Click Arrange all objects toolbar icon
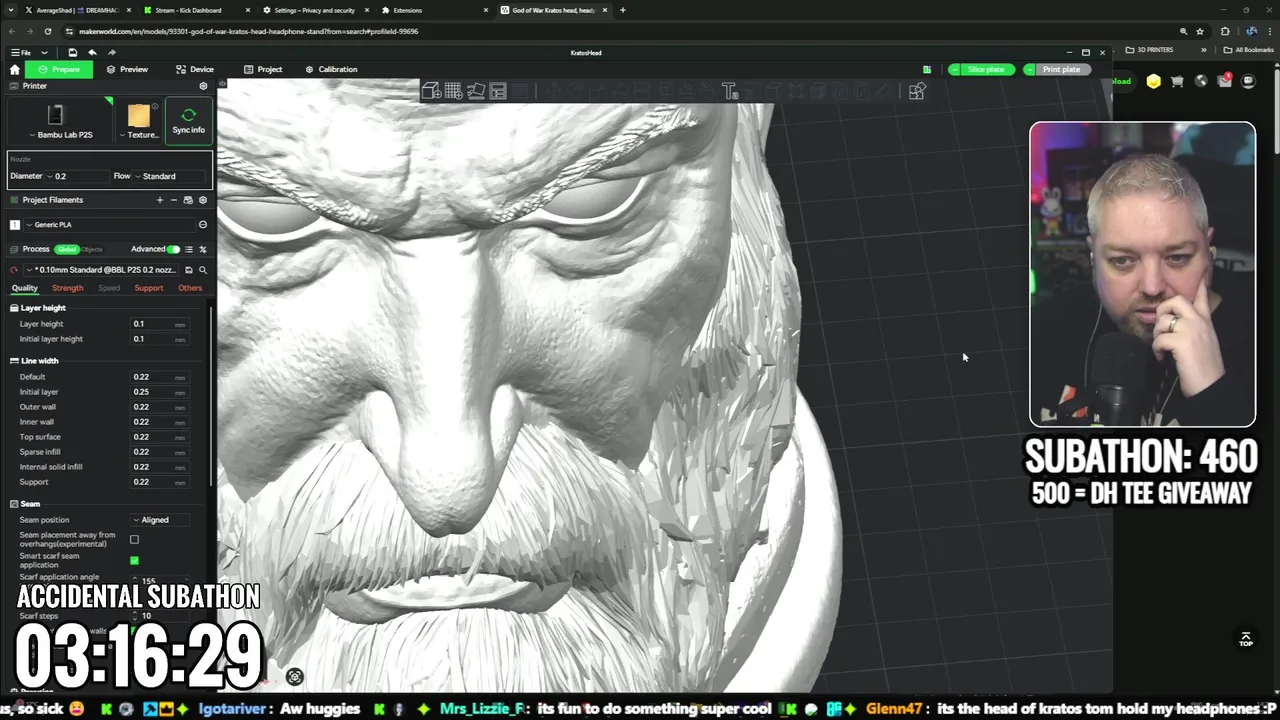The height and width of the screenshot is (720, 1280). click(x=498, y=92)
